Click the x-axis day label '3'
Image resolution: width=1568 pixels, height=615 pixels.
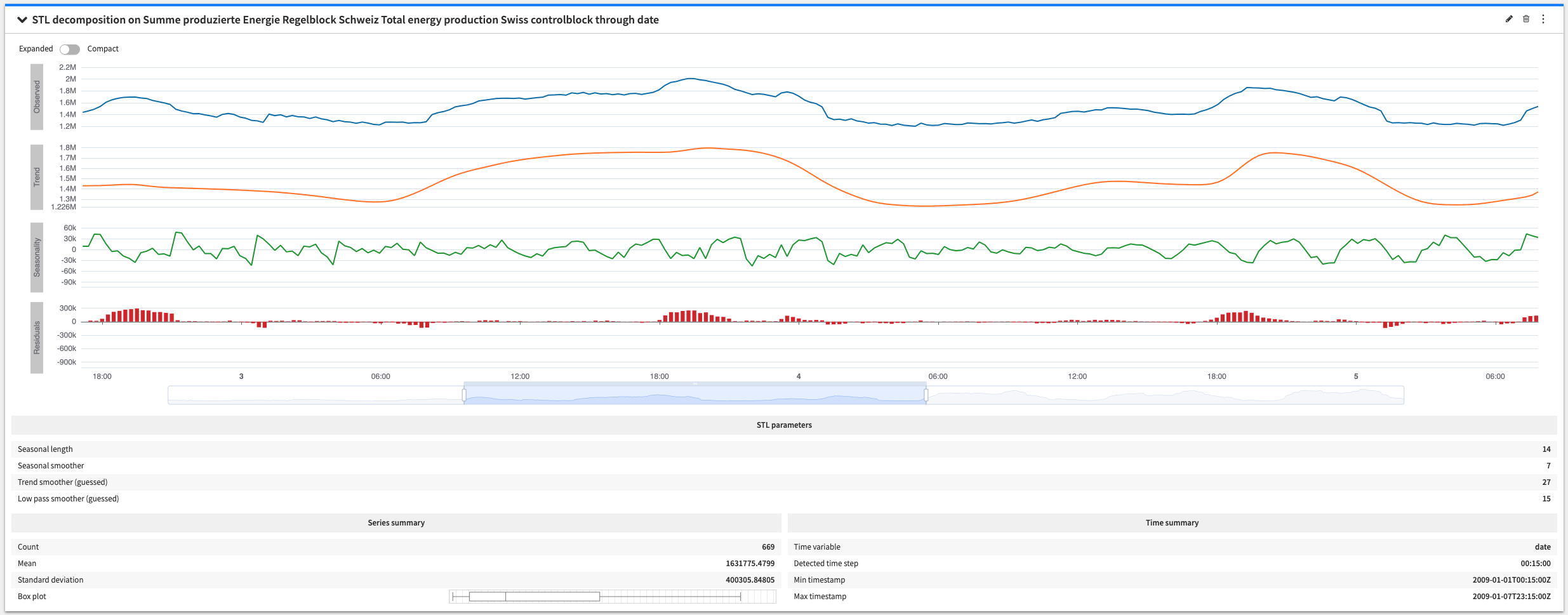point(241,376)
